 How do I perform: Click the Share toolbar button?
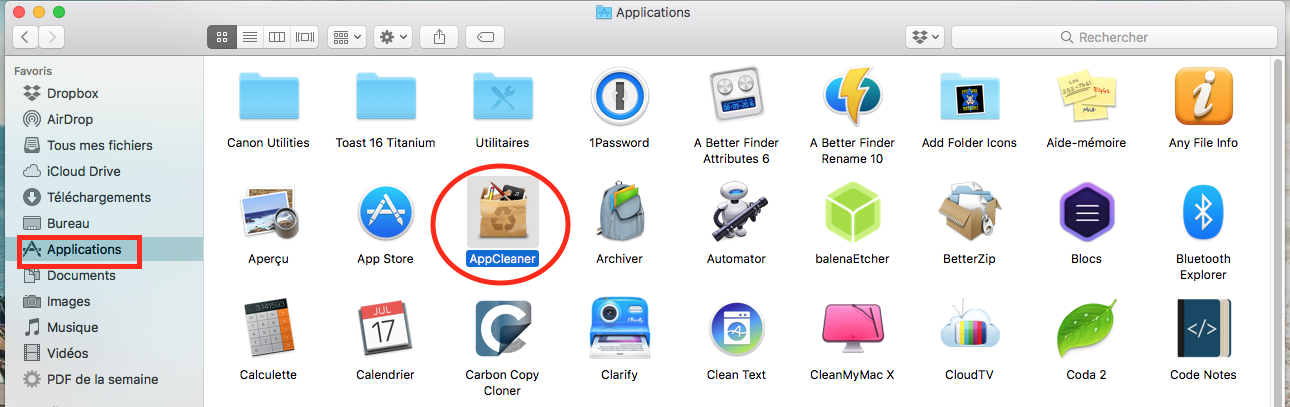tap(439, 37)
